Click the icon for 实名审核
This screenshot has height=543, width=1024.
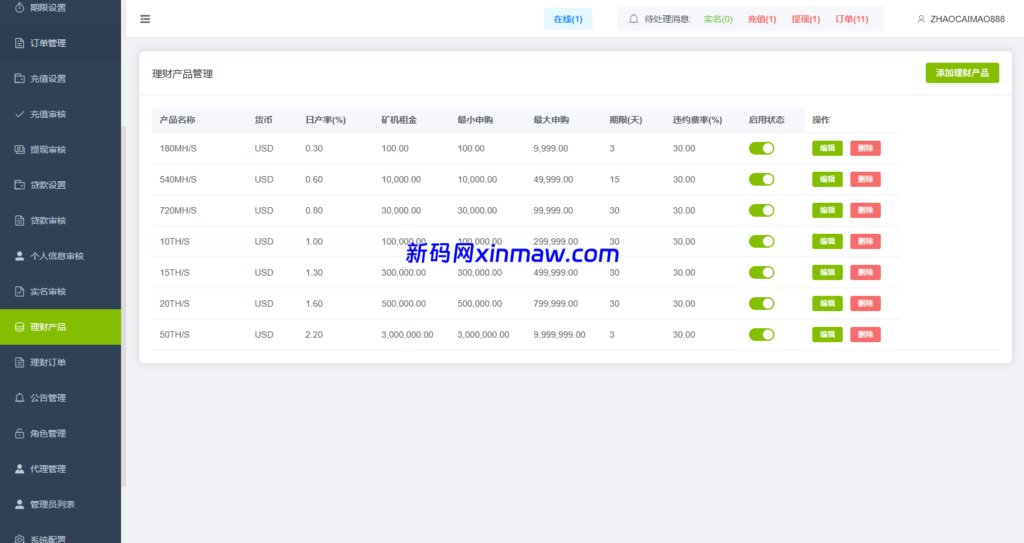click(20, 291)
